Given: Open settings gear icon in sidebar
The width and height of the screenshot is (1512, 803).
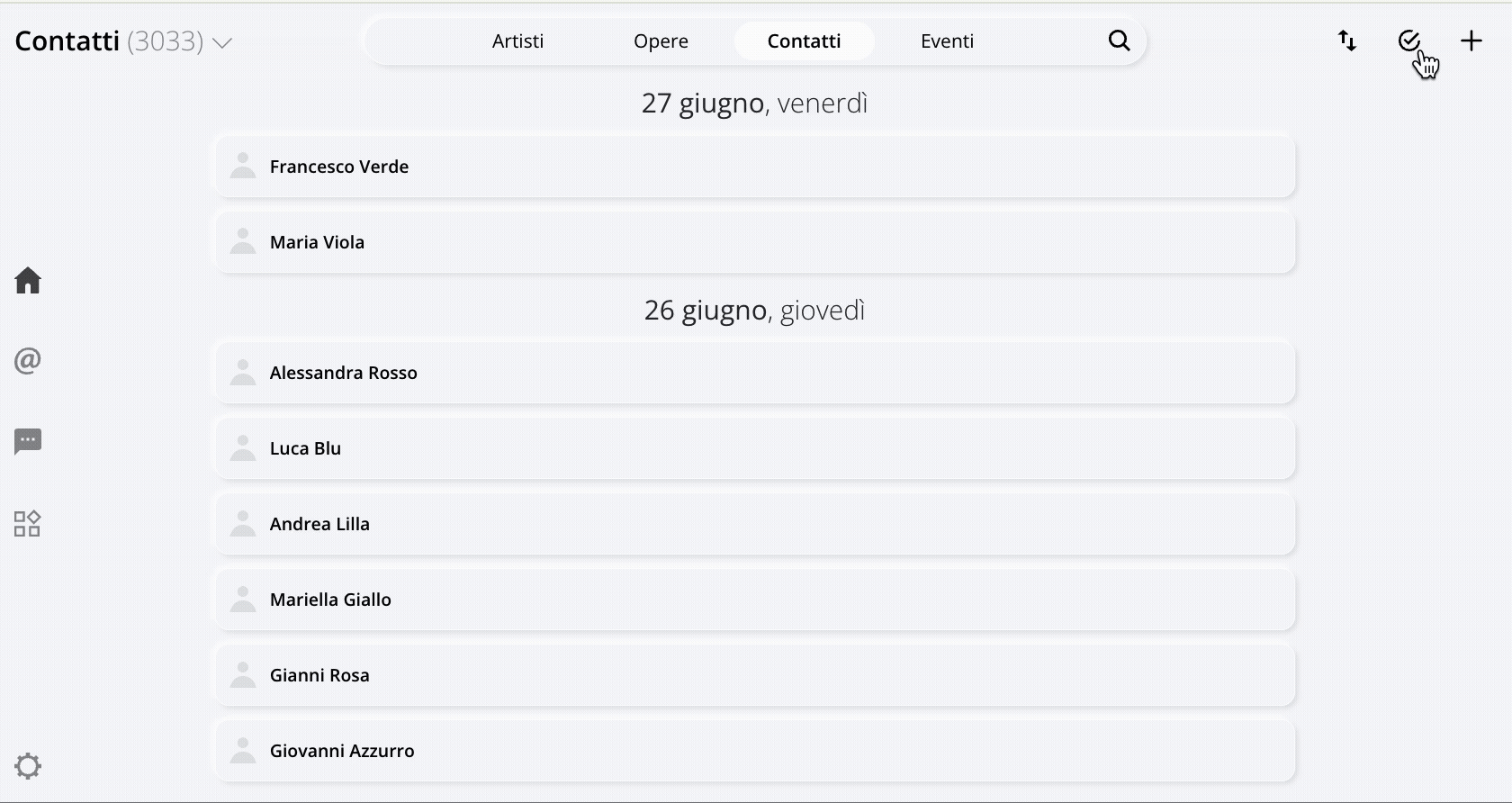Looking at the screenshot, I should click(x=28, y=766).
